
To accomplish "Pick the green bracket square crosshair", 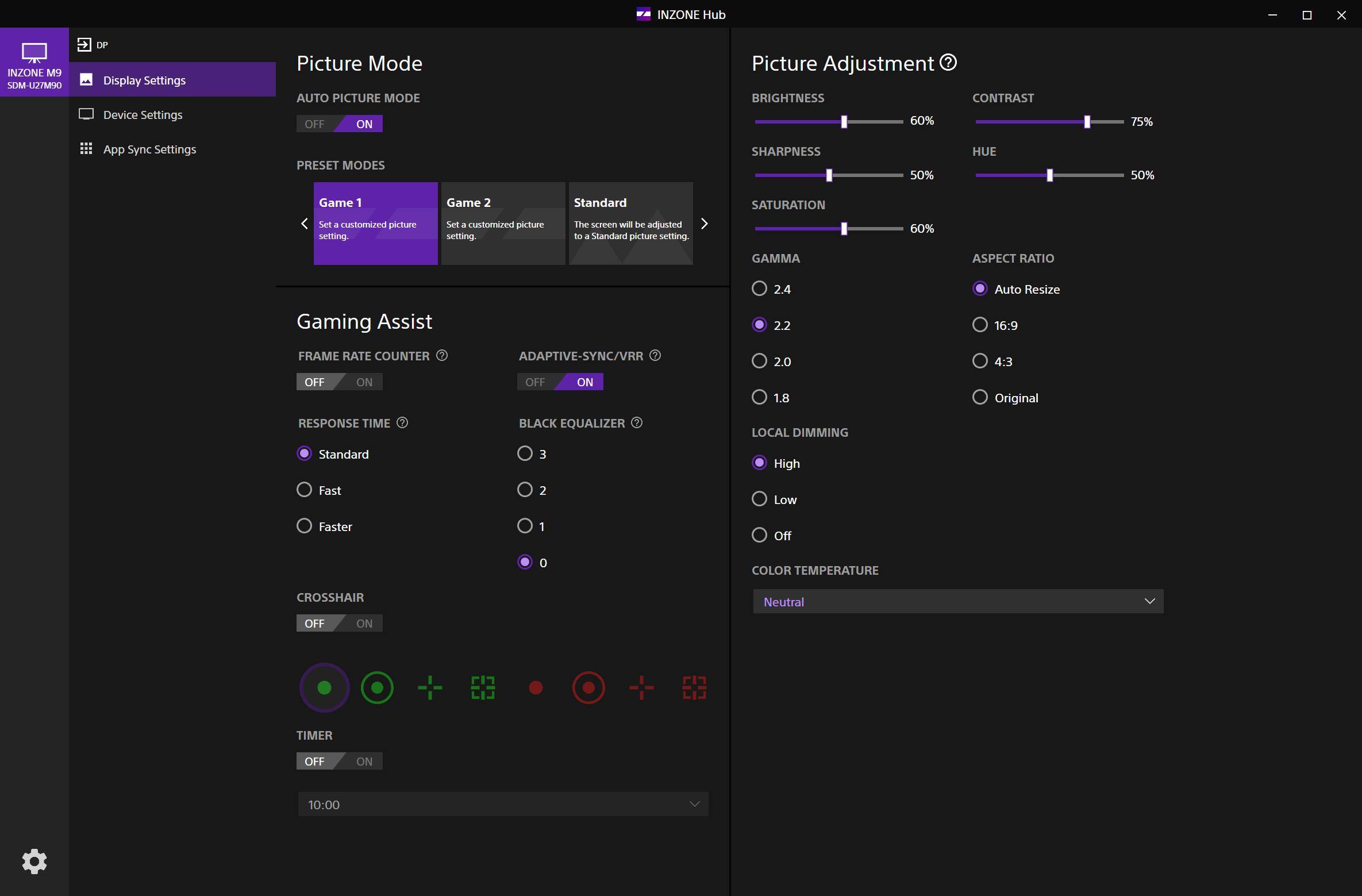I will point(483,687).
